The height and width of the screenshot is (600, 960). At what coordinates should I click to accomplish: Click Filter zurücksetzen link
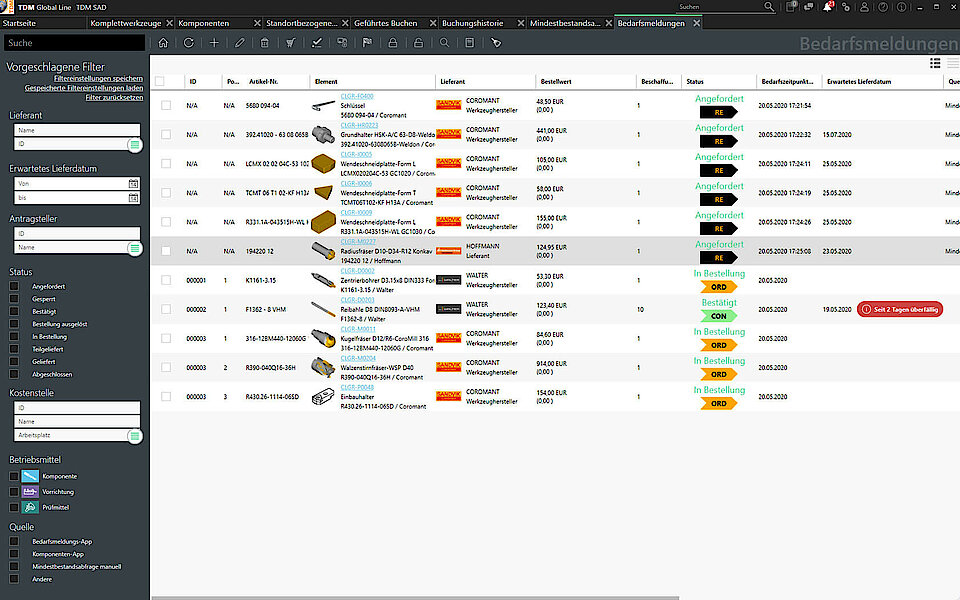114,97
